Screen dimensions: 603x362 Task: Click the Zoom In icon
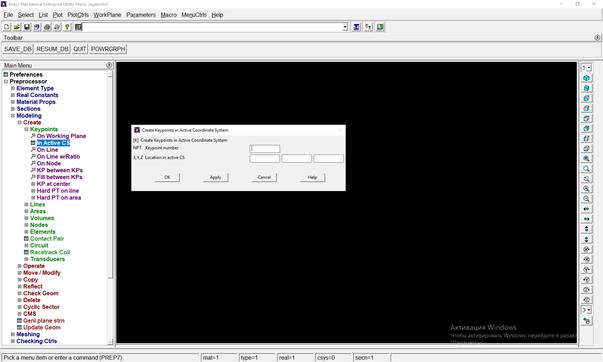(x=586, y=189)
